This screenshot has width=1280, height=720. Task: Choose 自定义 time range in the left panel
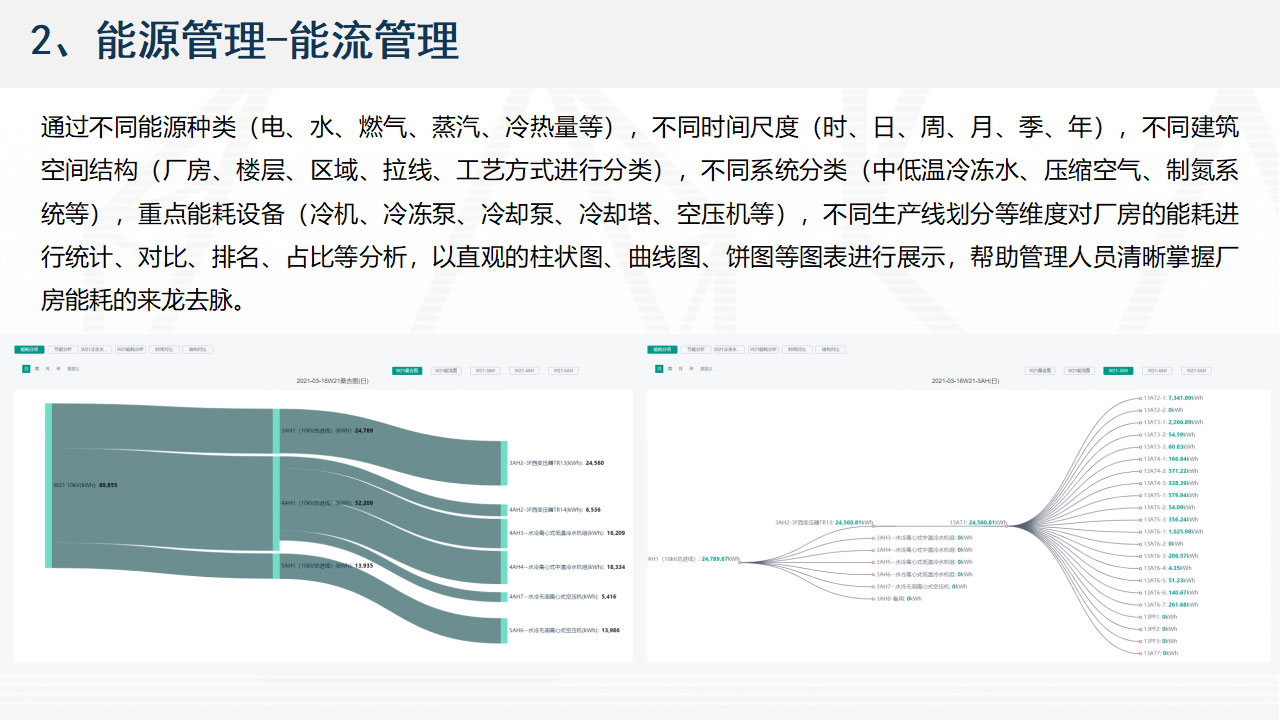tap(73, 369)
